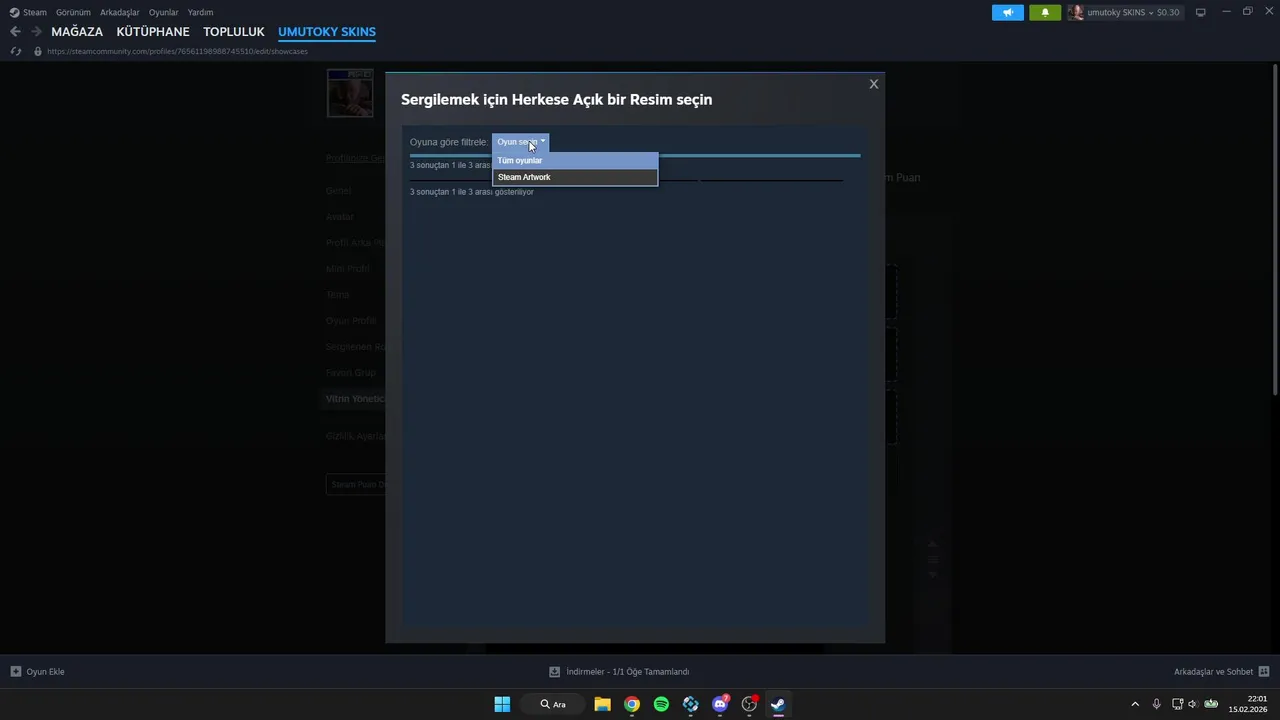Open Spotify from the taskbar
This screenshot has width=1280, height=720.
(661, 704)
